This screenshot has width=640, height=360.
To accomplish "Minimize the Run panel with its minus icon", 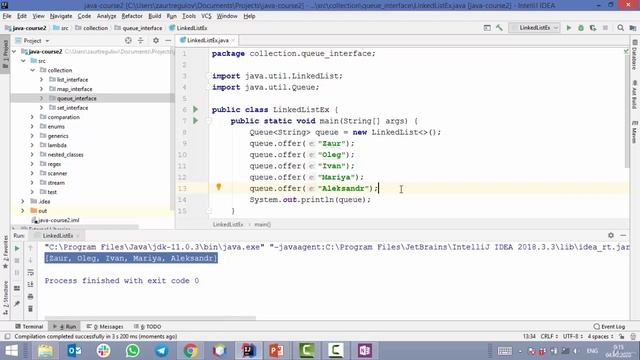I will 623,235.
